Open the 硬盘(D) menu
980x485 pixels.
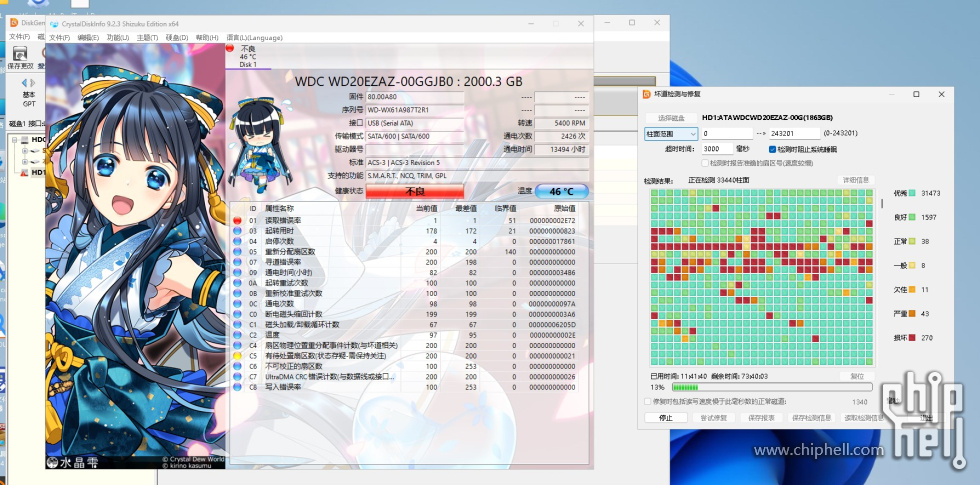(177, 38)
